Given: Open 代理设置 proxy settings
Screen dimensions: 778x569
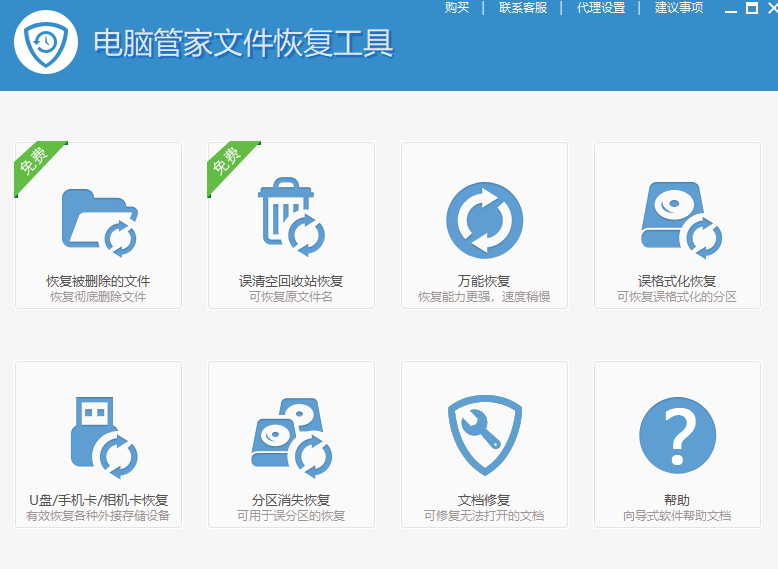Looking at the screenshot, I should [x=601, y=8].
